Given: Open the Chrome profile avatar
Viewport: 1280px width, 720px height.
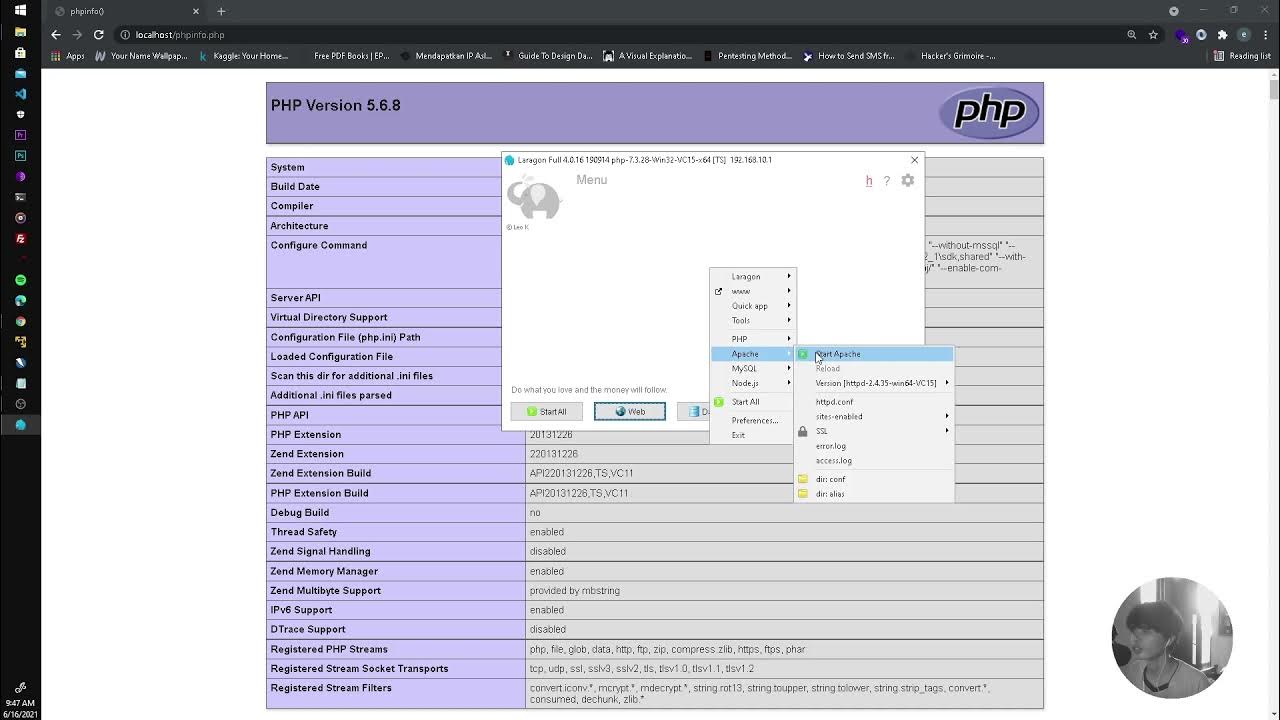Looking at the screenshot, I should click(1244, 34).
